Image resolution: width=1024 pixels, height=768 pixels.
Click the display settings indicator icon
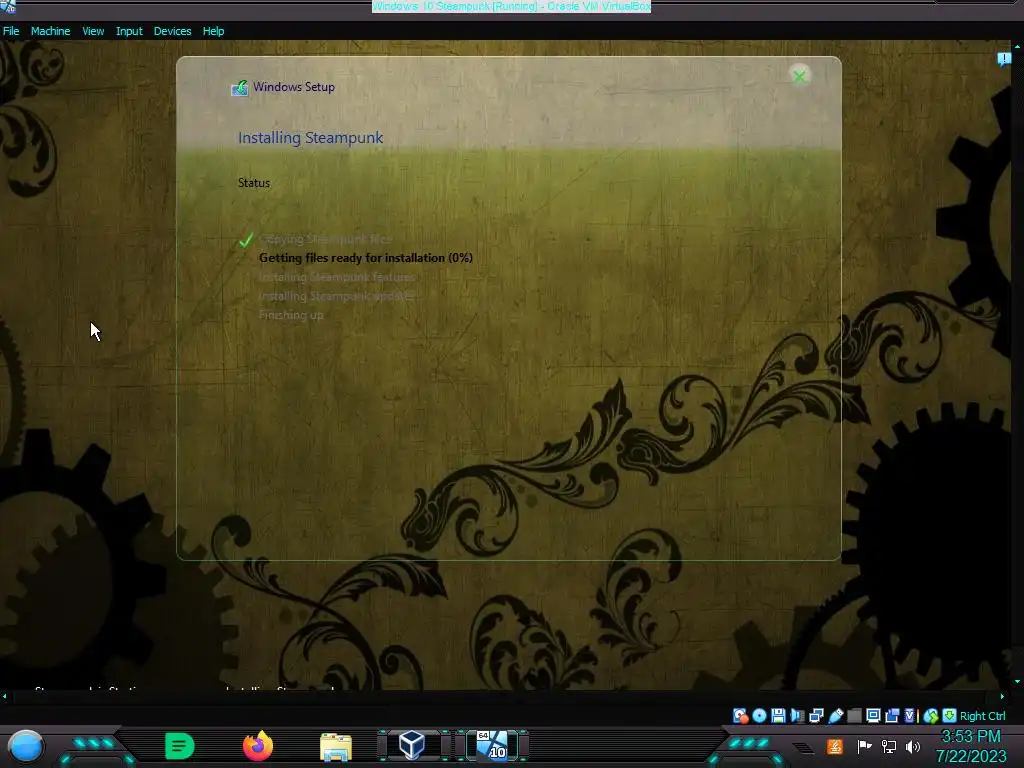873,716
